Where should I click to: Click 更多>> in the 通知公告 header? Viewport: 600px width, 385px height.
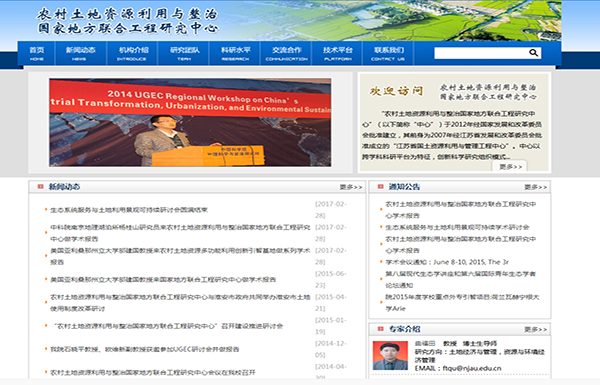(x=536, y=187)
